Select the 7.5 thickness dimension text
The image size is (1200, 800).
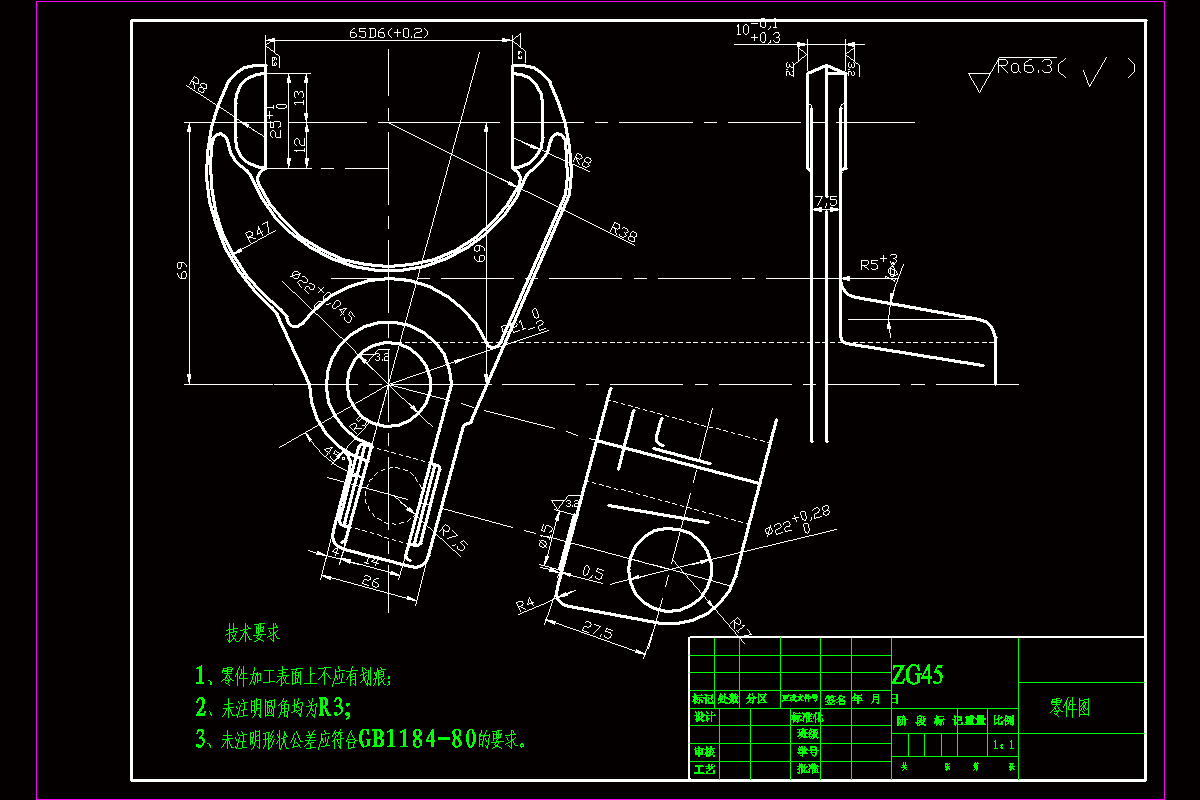(x=826, y=202)
